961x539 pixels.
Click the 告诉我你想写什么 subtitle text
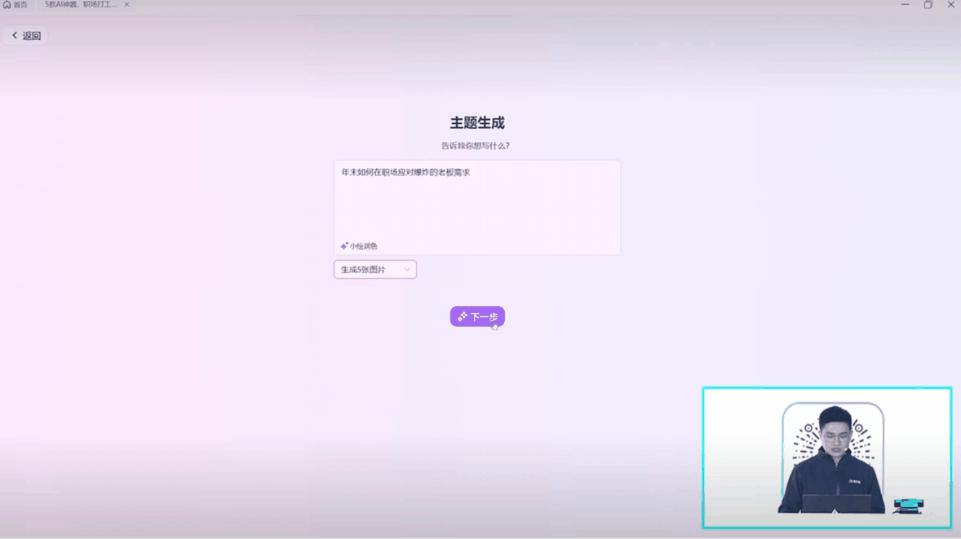coord(475,146)
